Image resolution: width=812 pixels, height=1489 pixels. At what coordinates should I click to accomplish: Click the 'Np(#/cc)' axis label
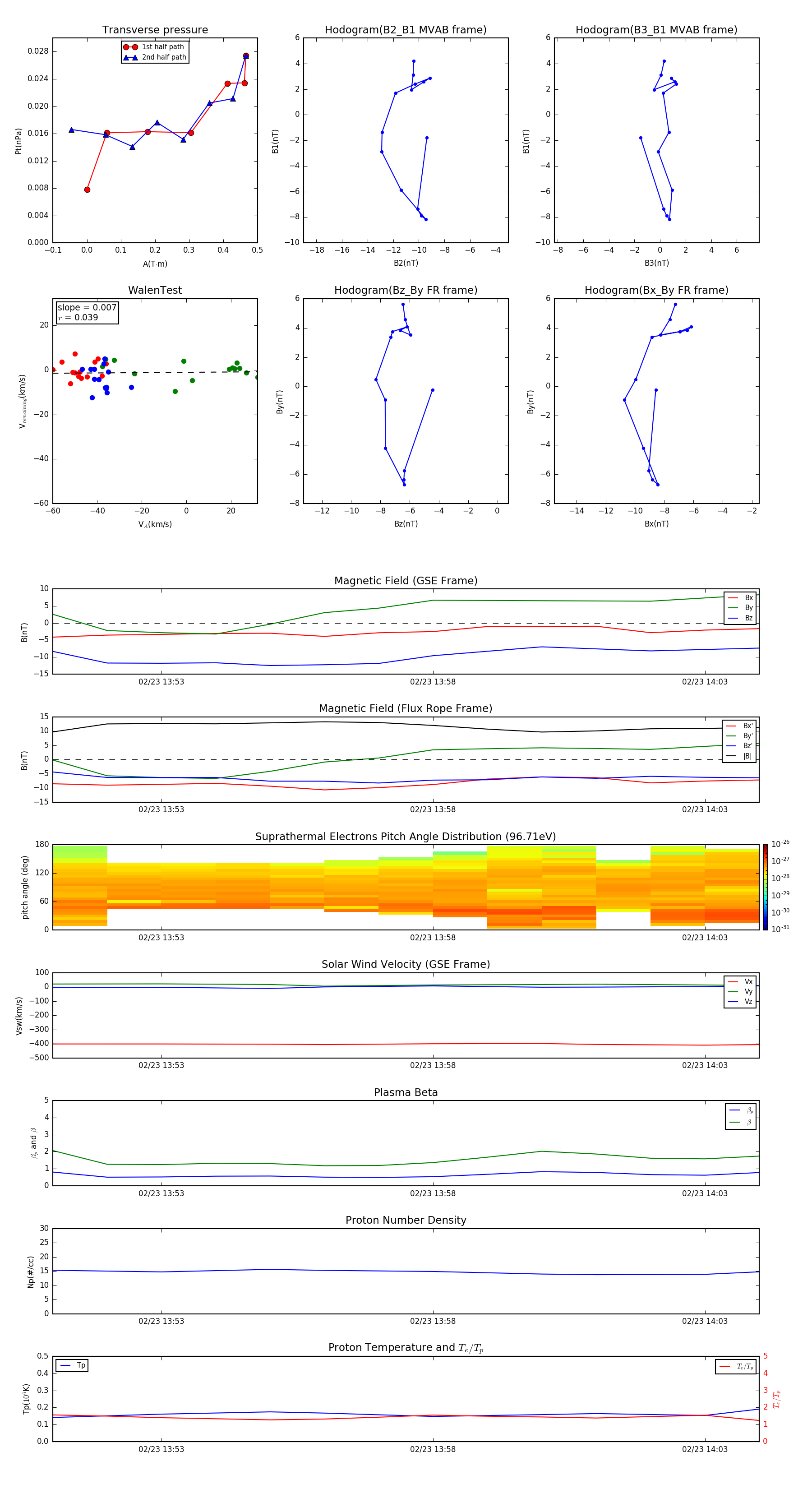(x=31, y=1272)
